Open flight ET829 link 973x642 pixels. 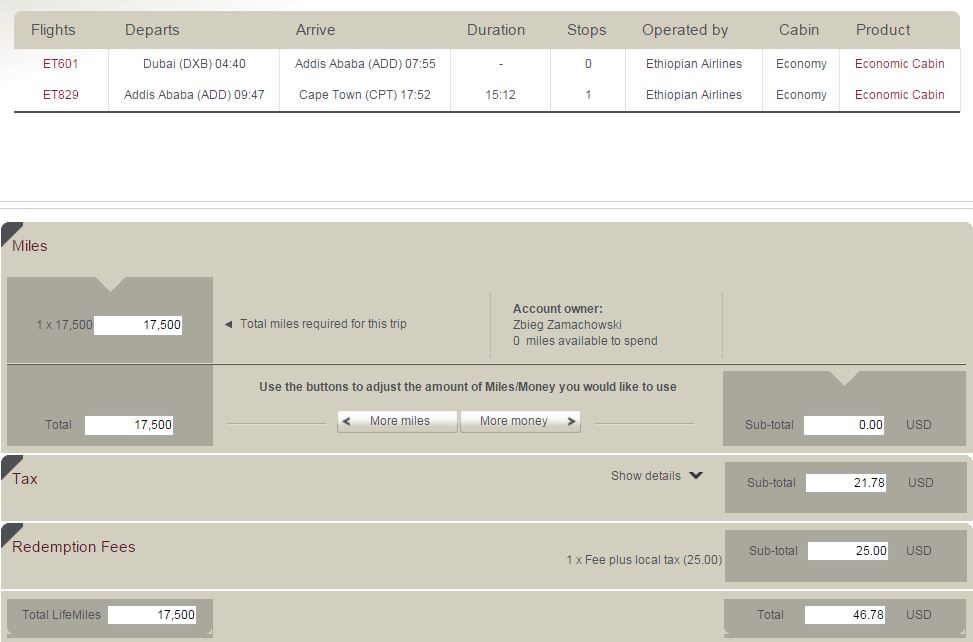click(x=60, y=95)
